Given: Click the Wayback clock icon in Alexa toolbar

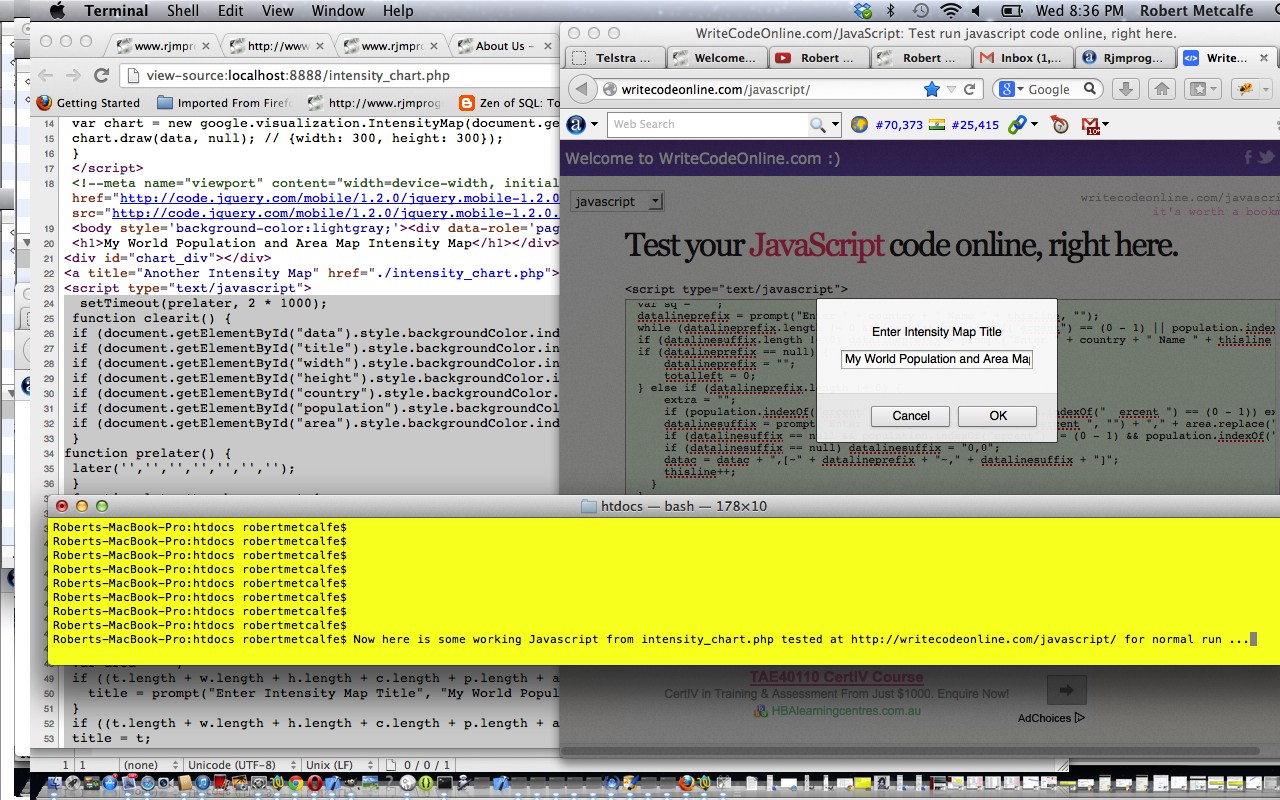Looking at the screenshot, I should click(1060, 125).
